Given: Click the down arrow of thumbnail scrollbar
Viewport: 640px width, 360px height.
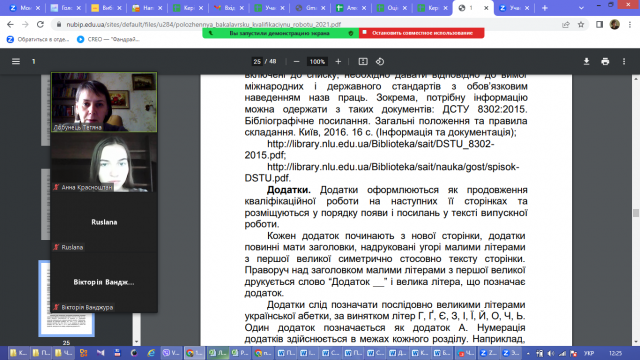Looking at the screenshot, I should click(x=137, y=342).
